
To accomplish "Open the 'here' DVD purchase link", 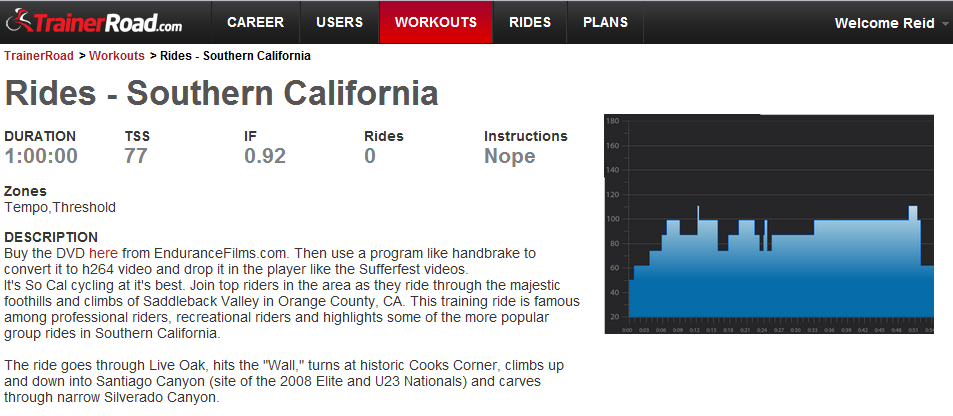I will tap(103, 252).
